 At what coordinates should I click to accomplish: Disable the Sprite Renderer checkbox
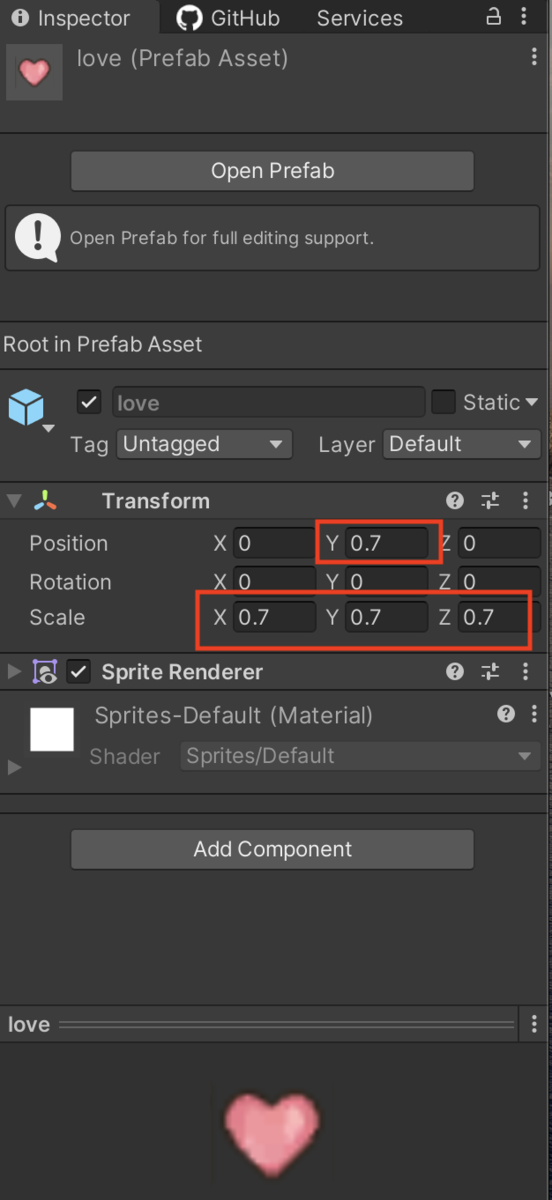[78, 672]
